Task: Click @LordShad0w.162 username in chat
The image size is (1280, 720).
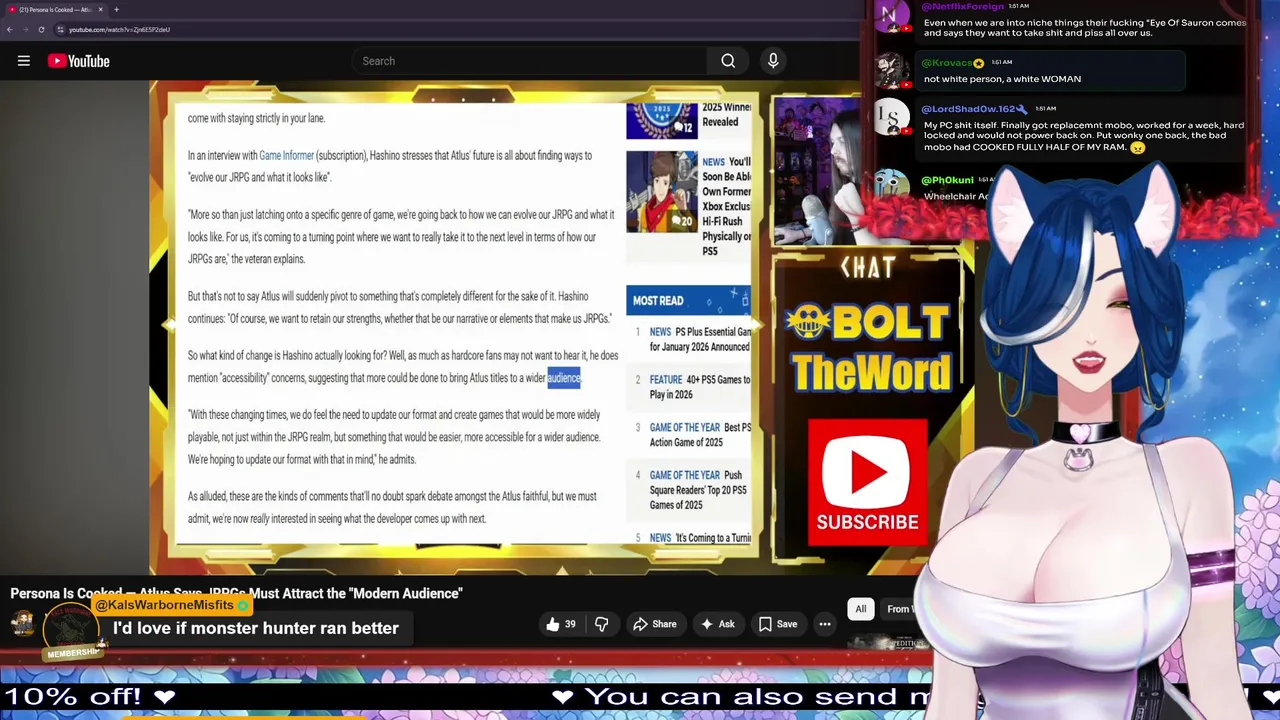Action: coord(968,109)
